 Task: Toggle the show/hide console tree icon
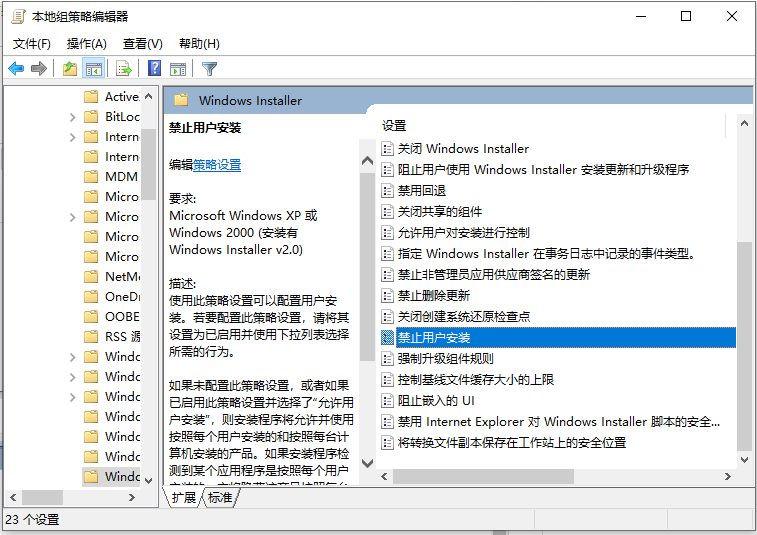click(93, 69)
